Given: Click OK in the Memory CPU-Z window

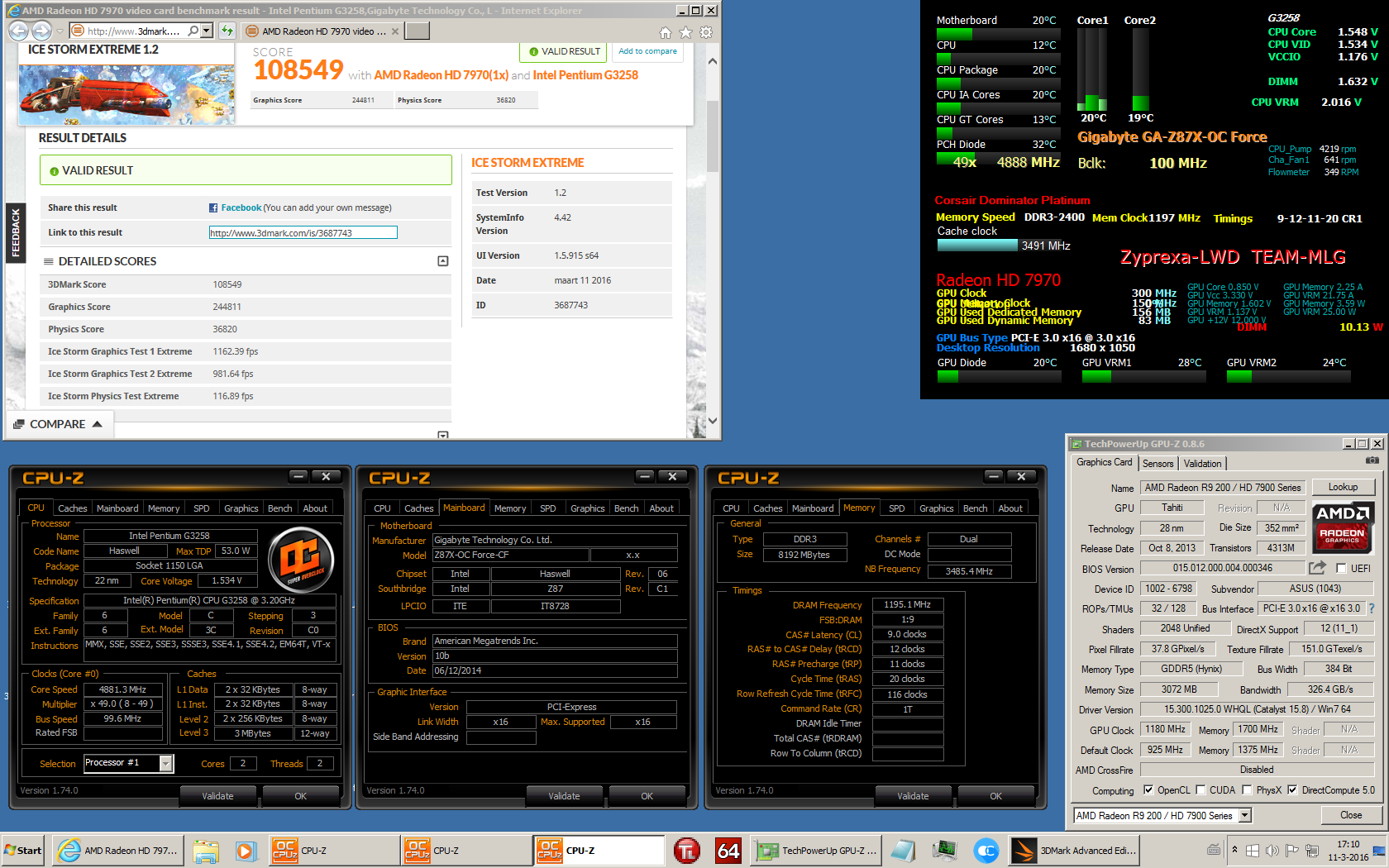Looking at the screenshot, I should (x=995, y=796).
